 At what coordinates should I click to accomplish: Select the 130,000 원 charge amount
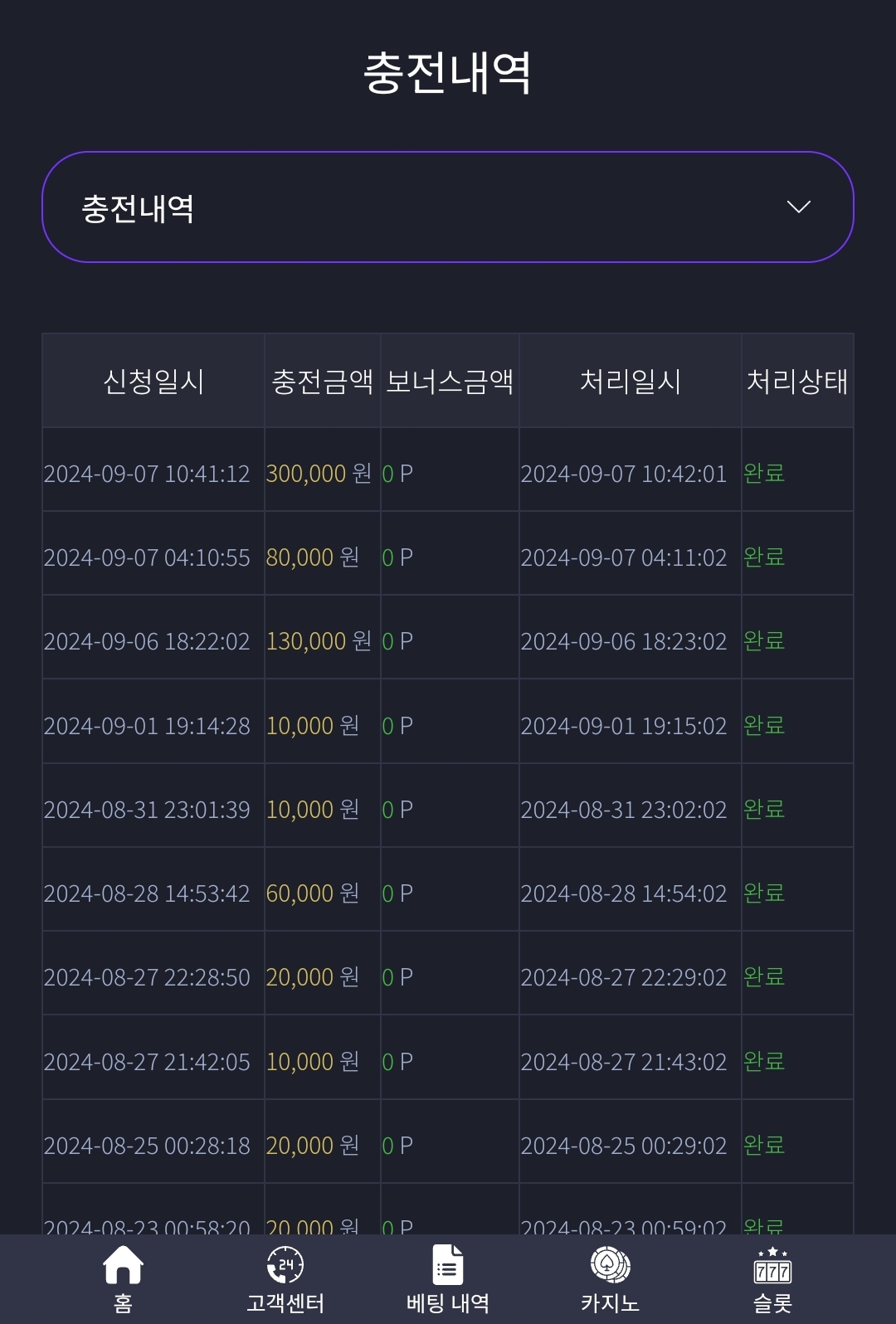(319, 641)
